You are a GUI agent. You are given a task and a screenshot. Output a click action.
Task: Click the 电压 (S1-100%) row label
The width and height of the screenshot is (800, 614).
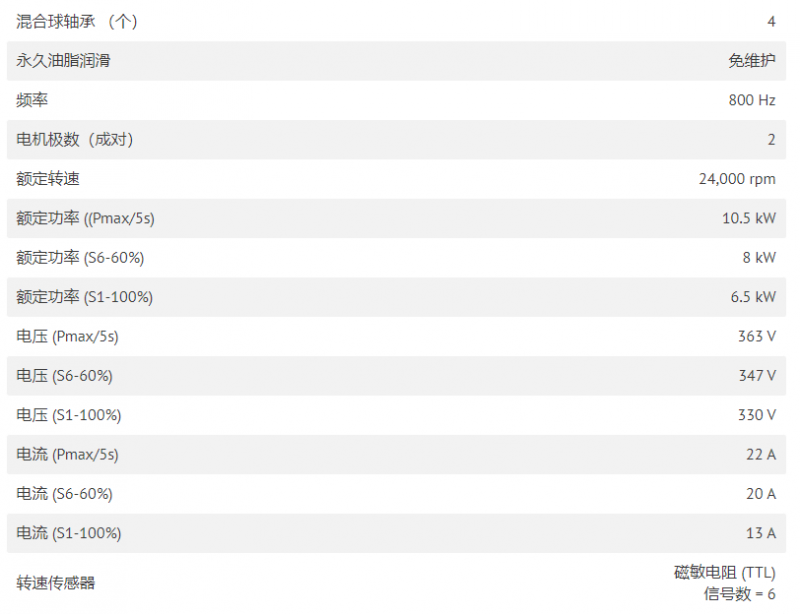[x=69, y=415]
